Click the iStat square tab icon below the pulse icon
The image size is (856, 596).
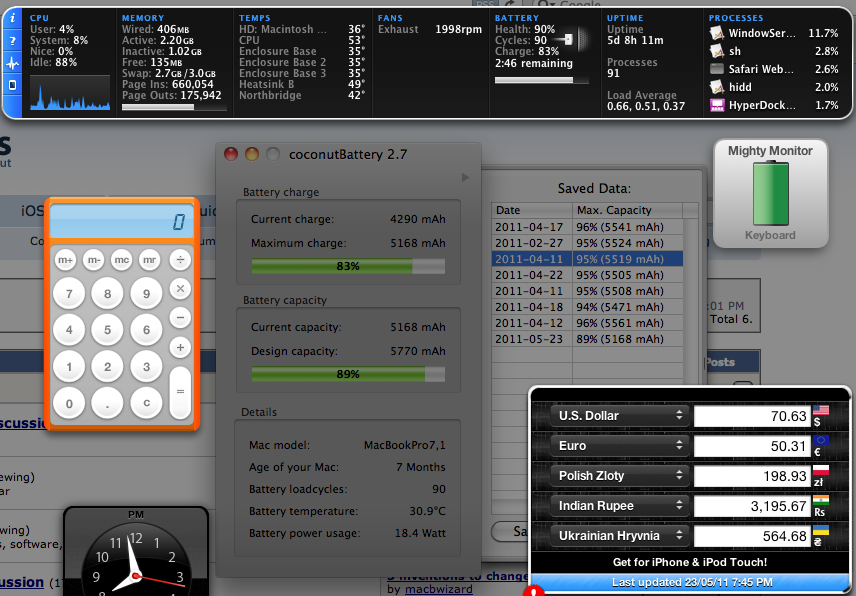[13, 85]
